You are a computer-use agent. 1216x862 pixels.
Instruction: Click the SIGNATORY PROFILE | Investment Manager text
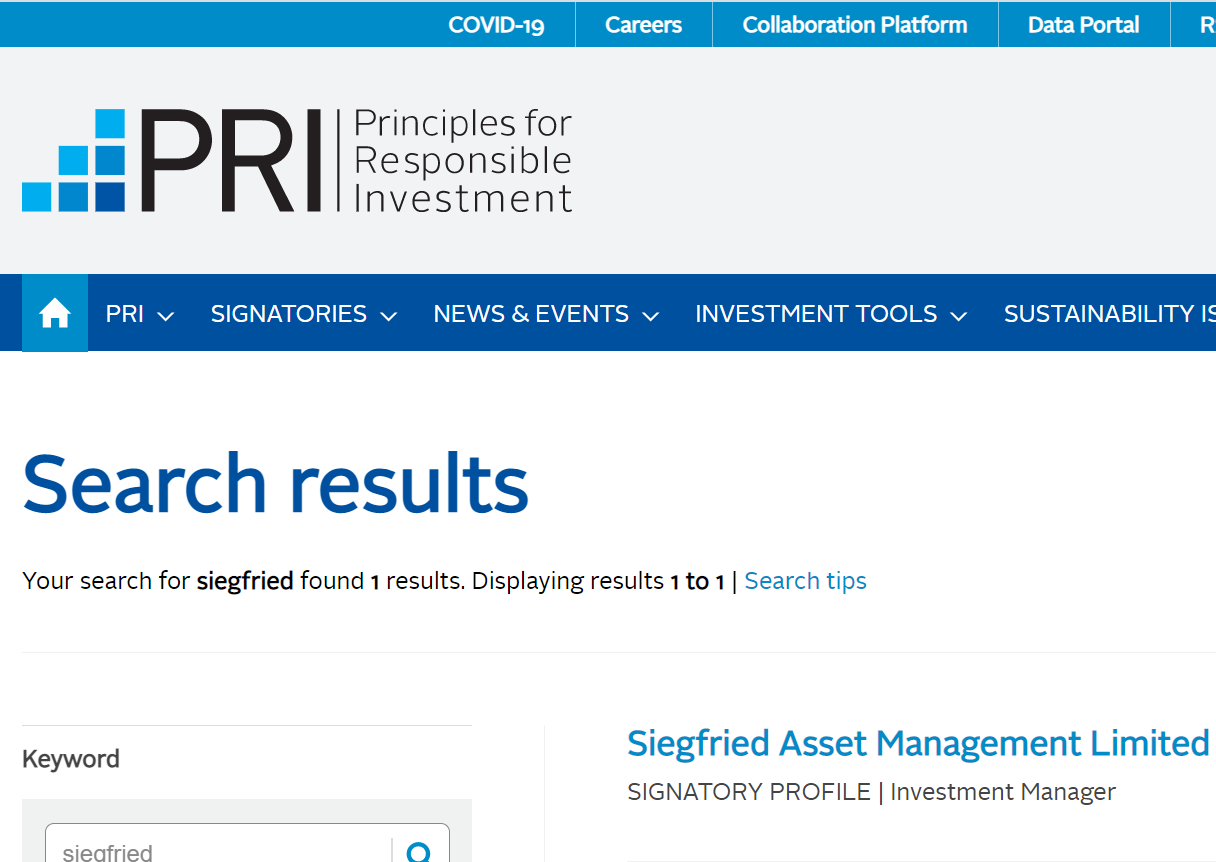(871, 792)
